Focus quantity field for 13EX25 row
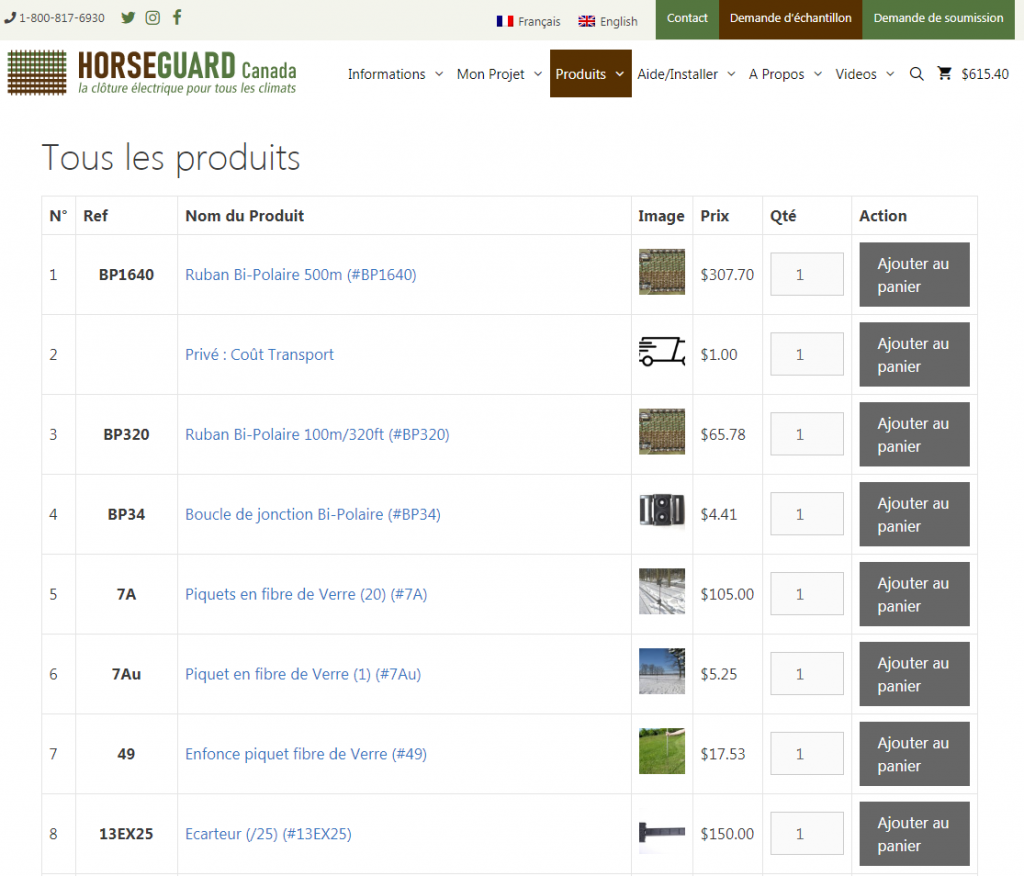1024x876 pixels. 807,834
